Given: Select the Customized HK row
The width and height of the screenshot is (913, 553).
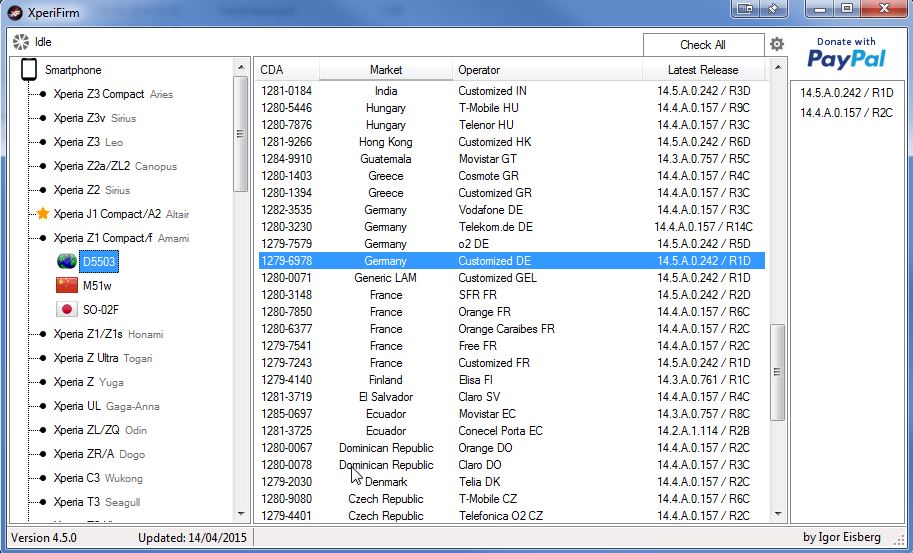Looking at the screenshot, I should click(511, 141).
